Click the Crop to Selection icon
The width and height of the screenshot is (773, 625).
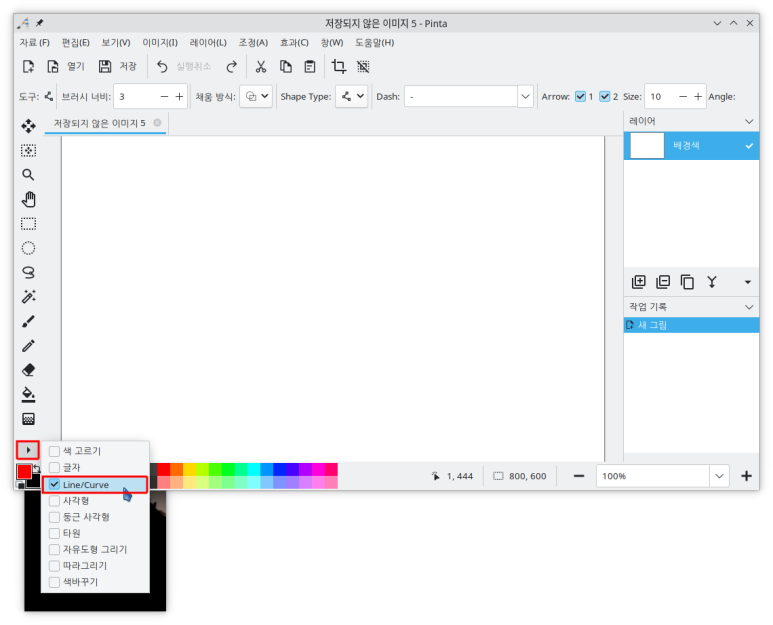pos(339,66)
